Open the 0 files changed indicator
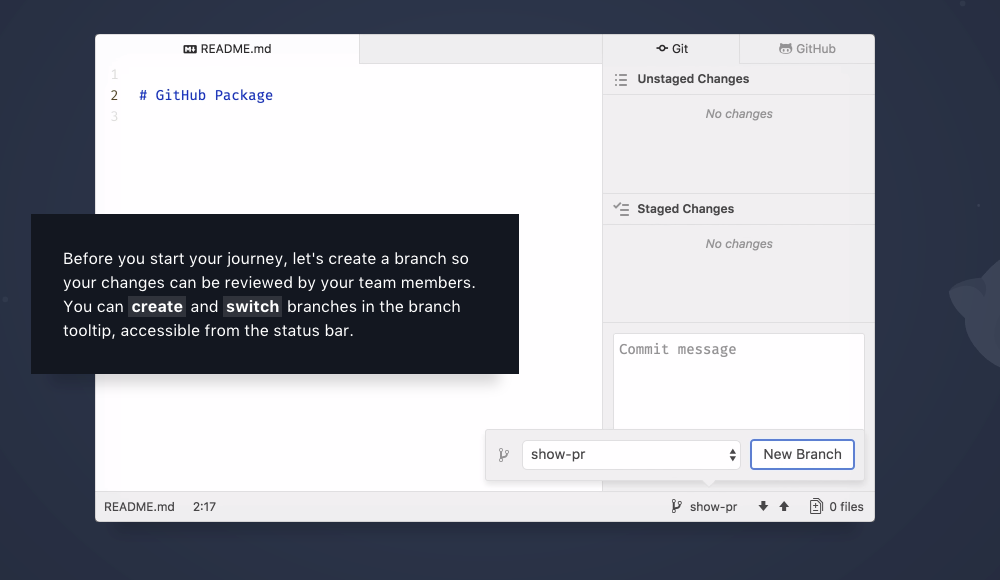1000x580 pixels. (836, 507)
